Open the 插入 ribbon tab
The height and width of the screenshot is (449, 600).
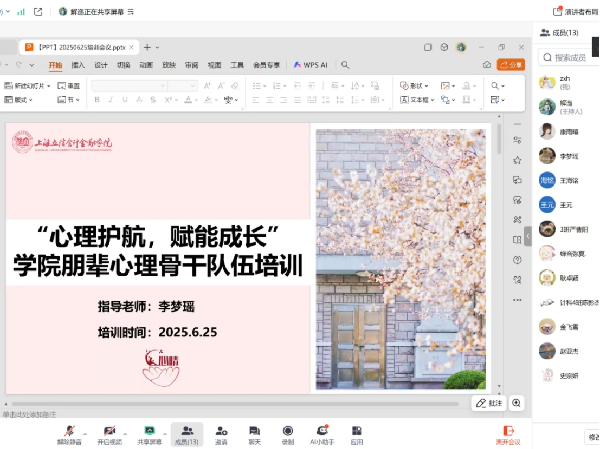78,65
